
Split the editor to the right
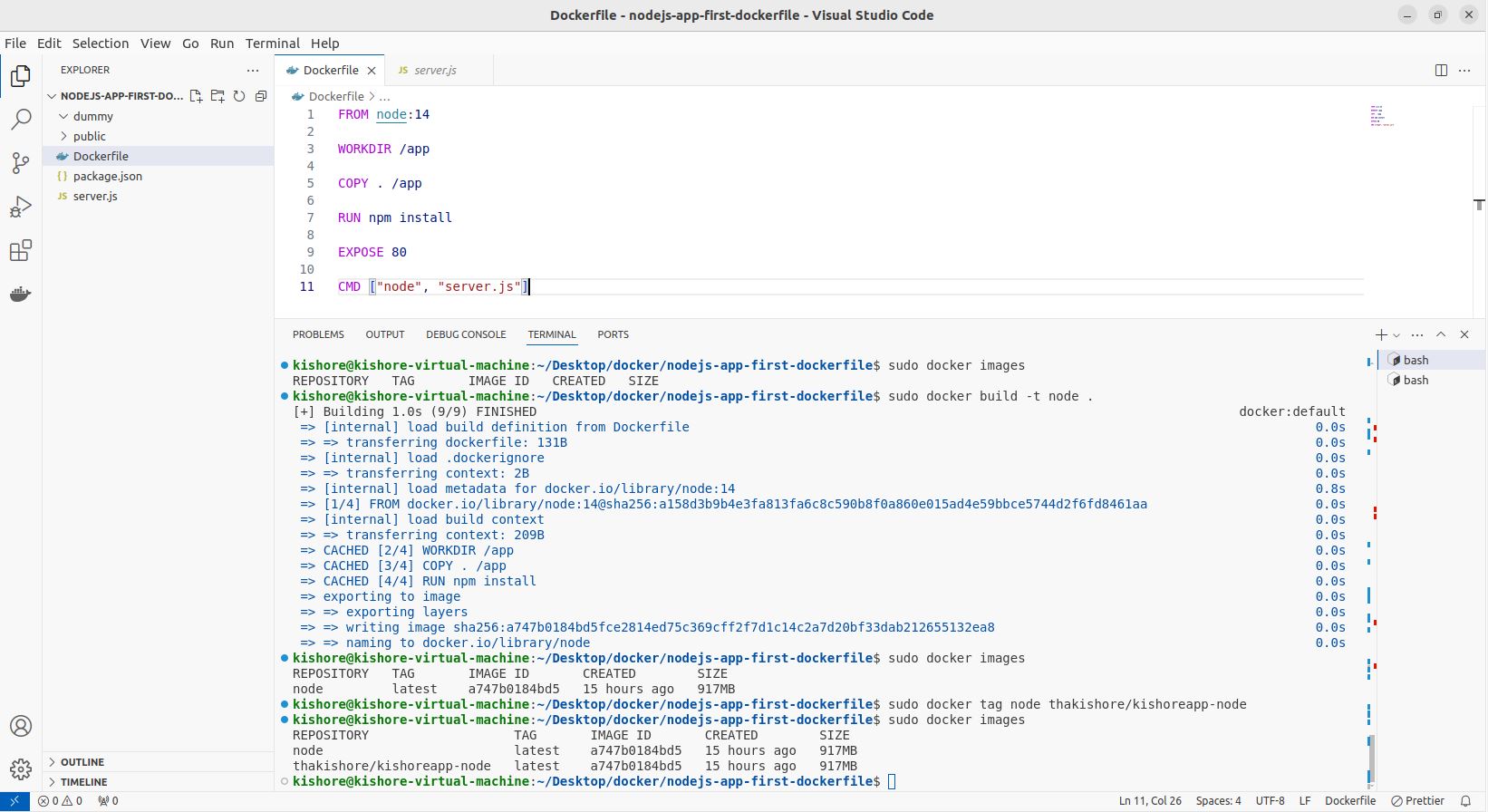point(1441,70)
